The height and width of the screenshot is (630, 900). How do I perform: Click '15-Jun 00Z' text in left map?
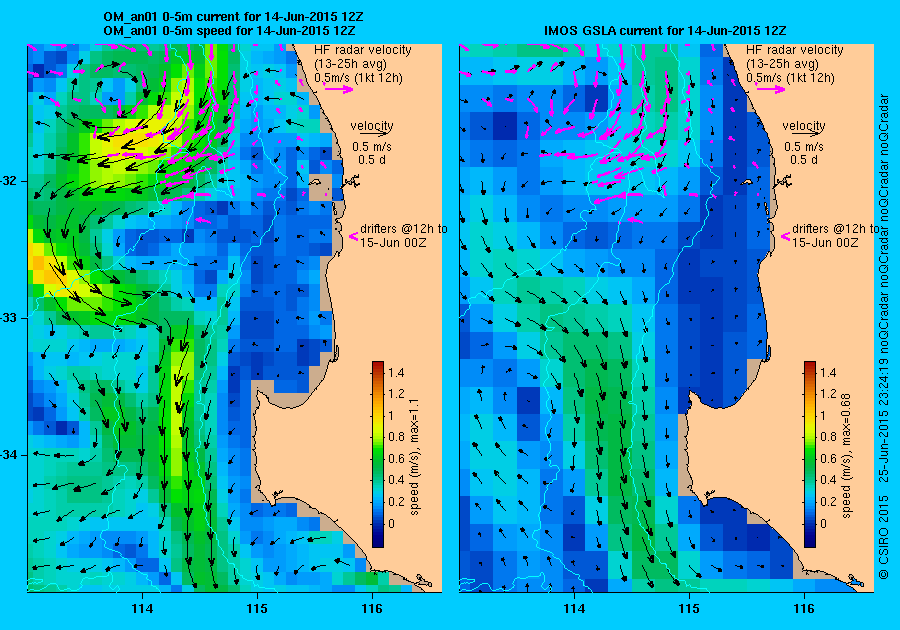(x=393, y=242)
